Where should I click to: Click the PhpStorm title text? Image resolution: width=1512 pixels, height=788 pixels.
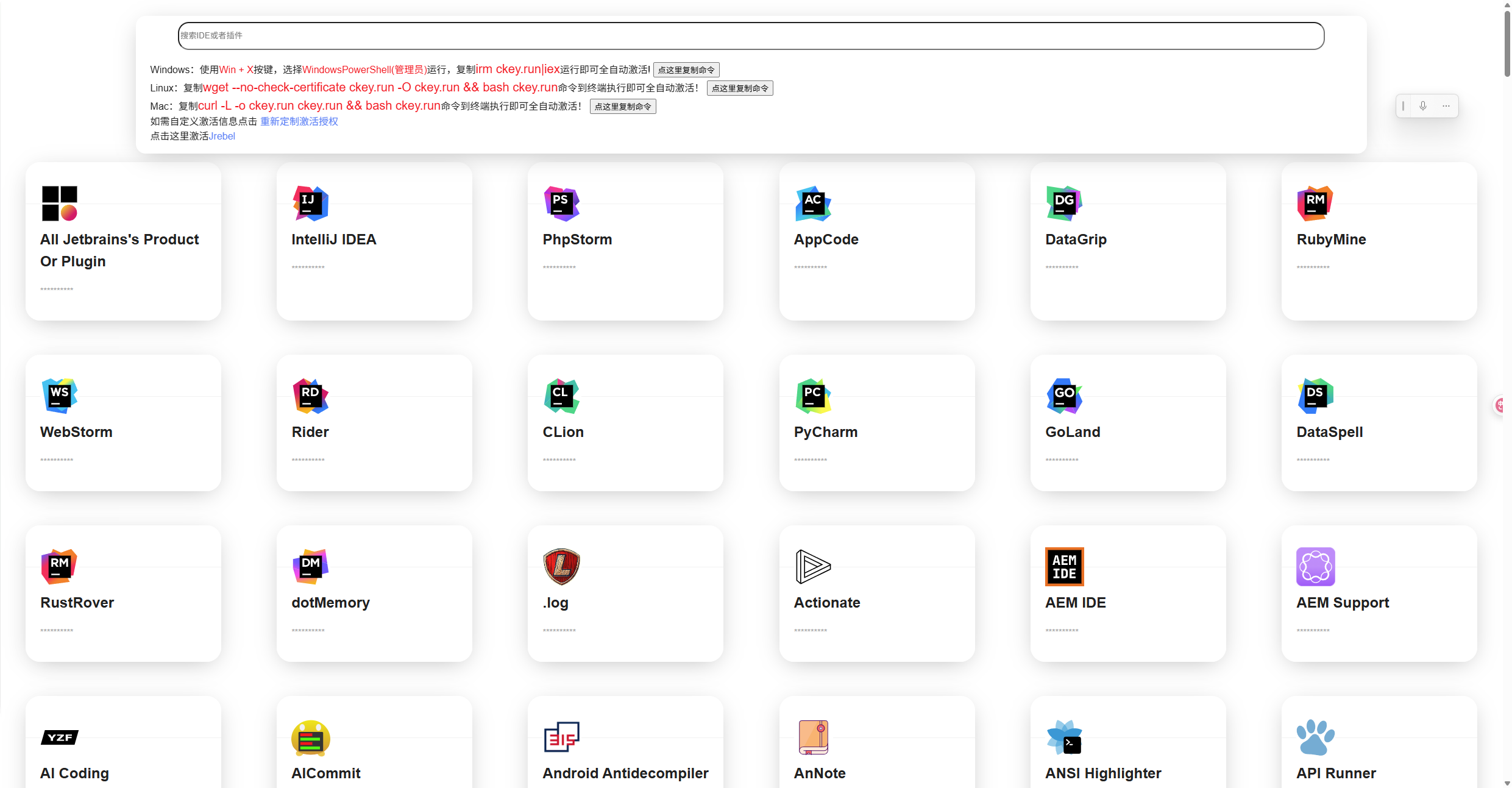tap(577, 240)
